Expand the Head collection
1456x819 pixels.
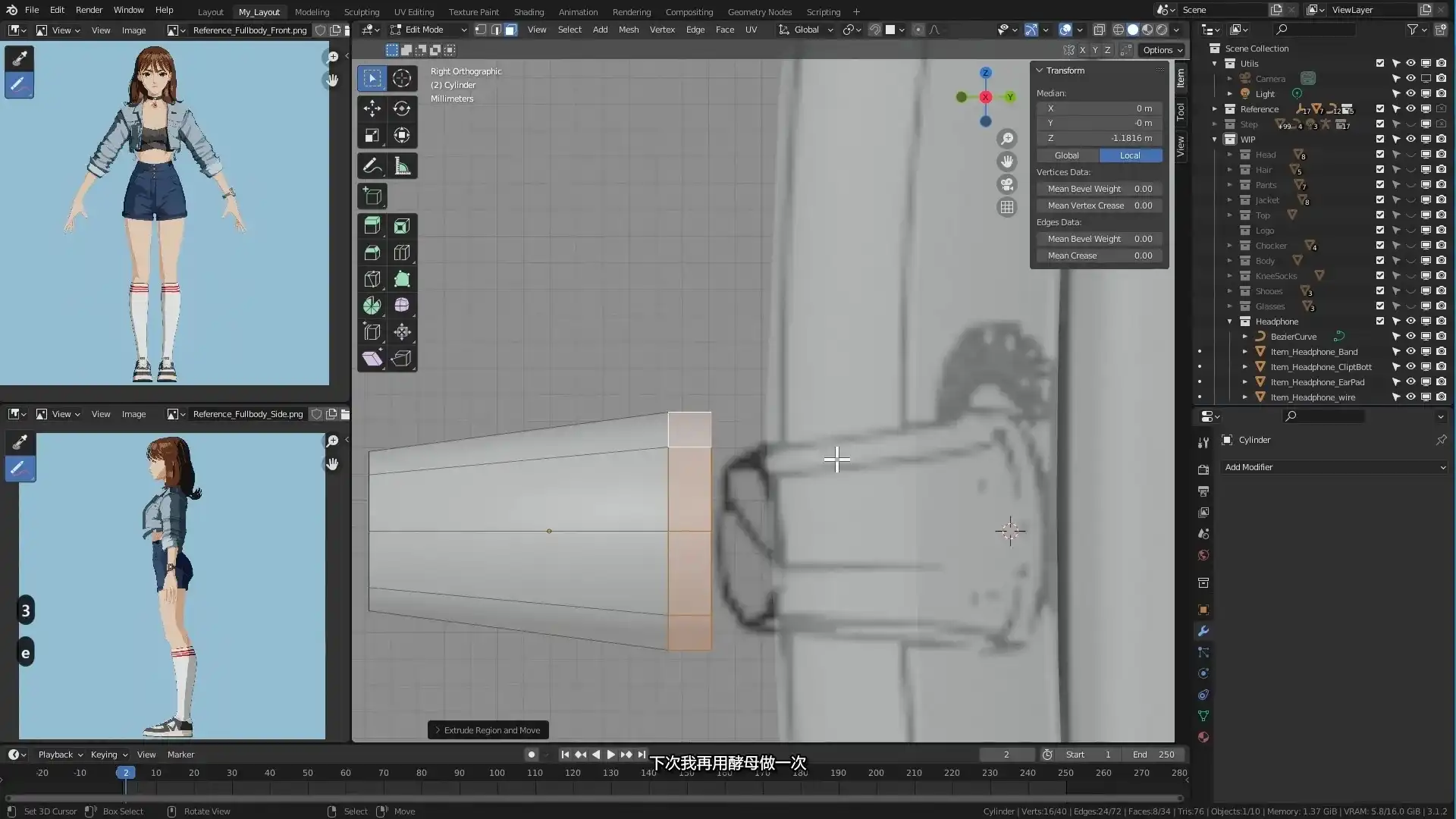1230,155
